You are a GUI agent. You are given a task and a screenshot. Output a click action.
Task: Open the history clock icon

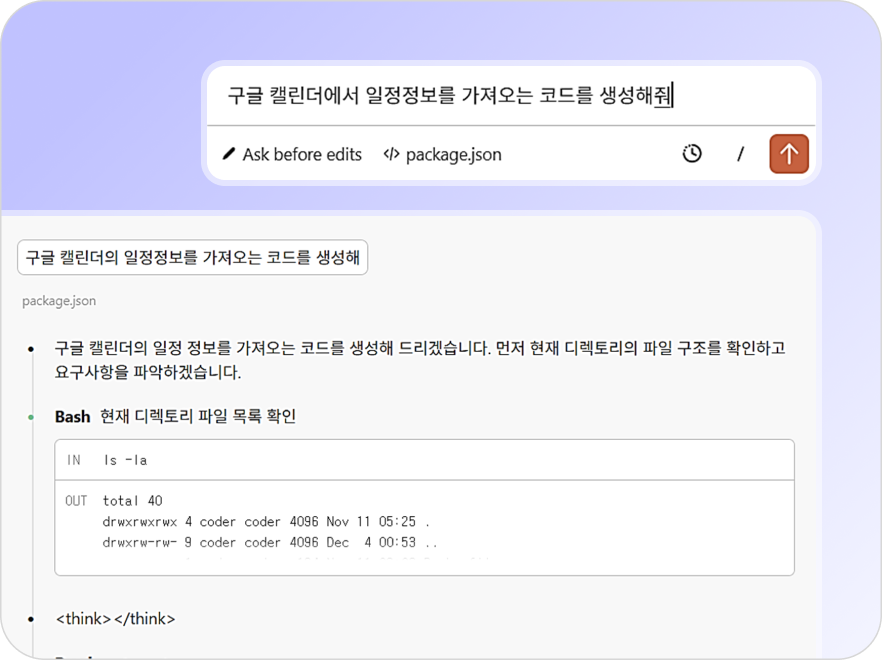pyautogui.click(x=692, y=154)
